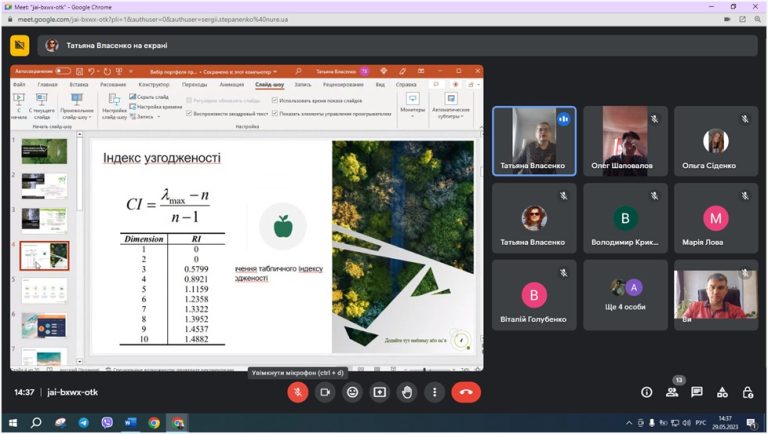Viewport: 768px width, 434px height.
Task: Click the present screen button
Action: [x=380, y=392]
